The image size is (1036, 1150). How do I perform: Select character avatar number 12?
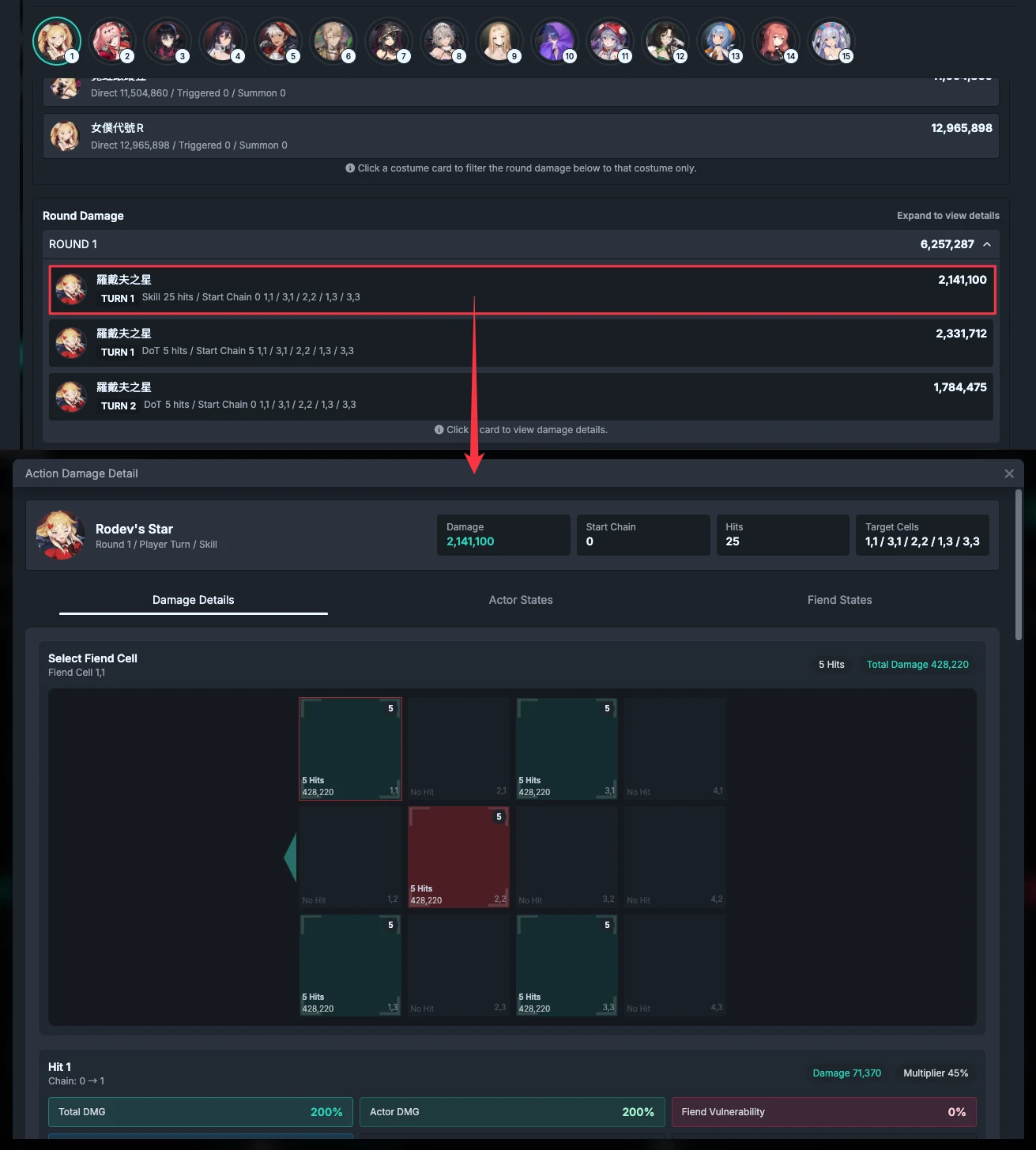click(665, 41)
